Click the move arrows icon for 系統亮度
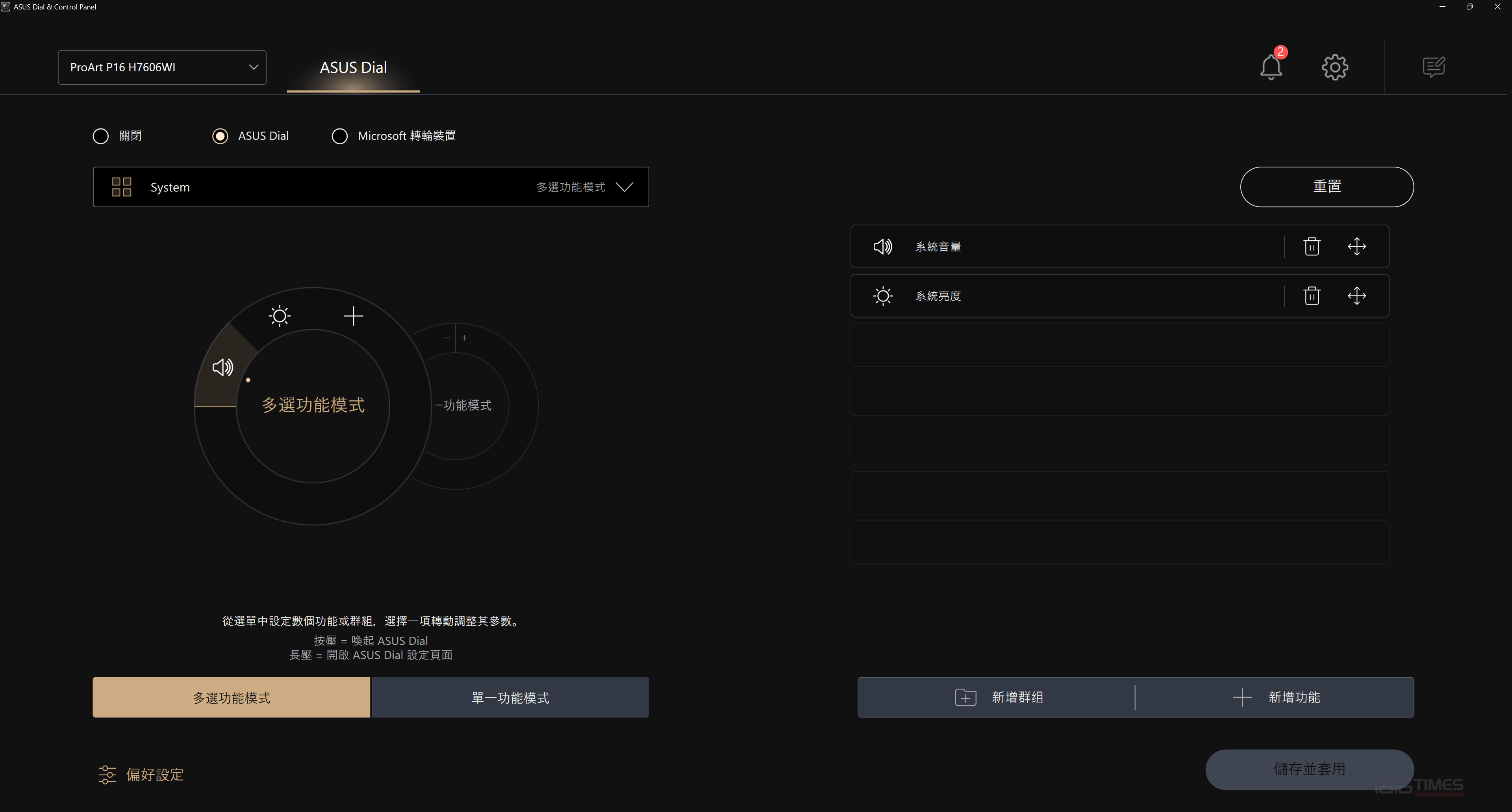Screen dimensions: 1512x812 (1356, 296)
